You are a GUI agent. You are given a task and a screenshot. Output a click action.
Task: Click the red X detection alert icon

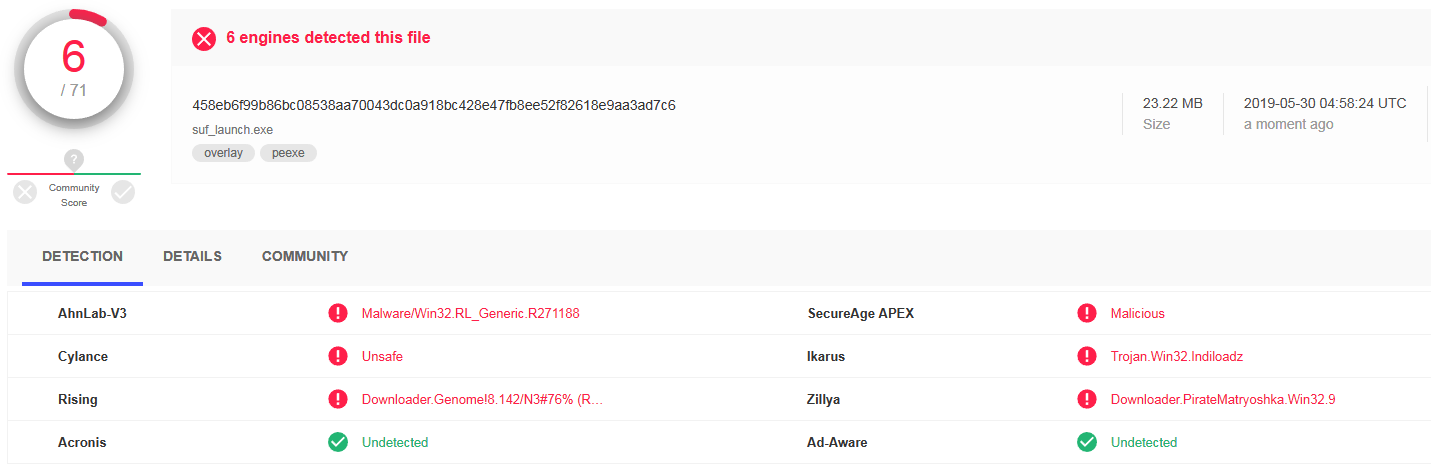[204, 38]
